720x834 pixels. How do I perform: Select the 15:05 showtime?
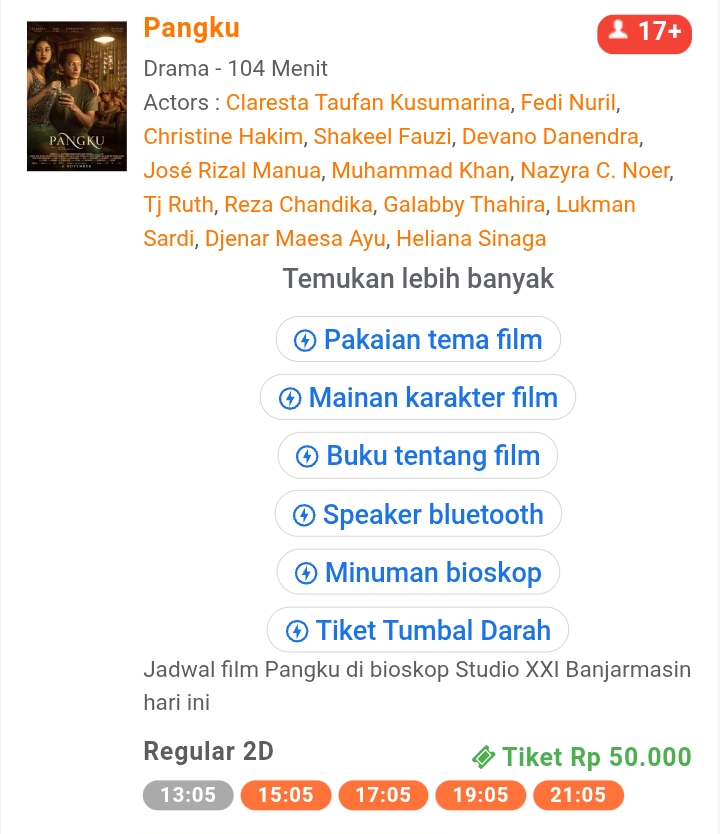click(x=286, y=795)
